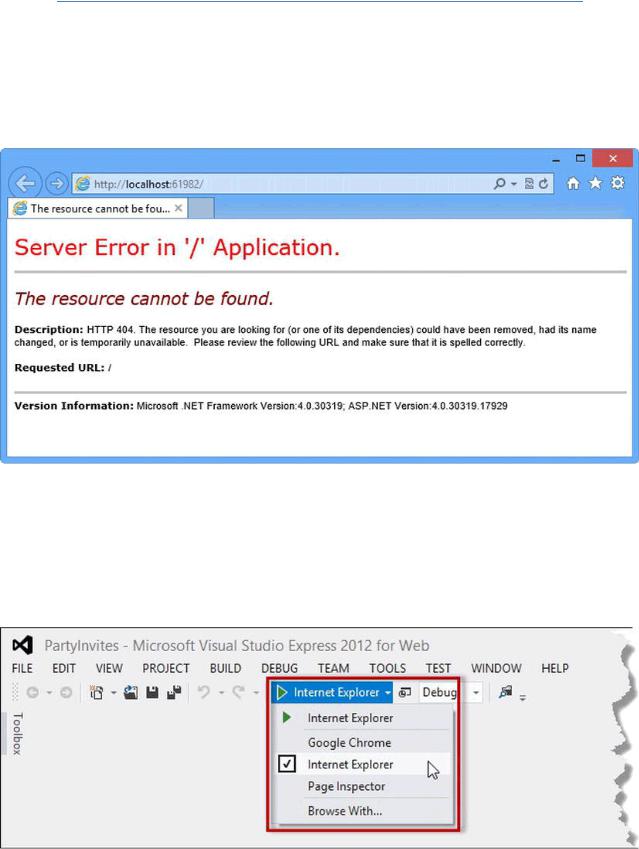Close the 'resource cannot be found' tab
This screenshot has height=849, width=639.
[x=178, y=208]
